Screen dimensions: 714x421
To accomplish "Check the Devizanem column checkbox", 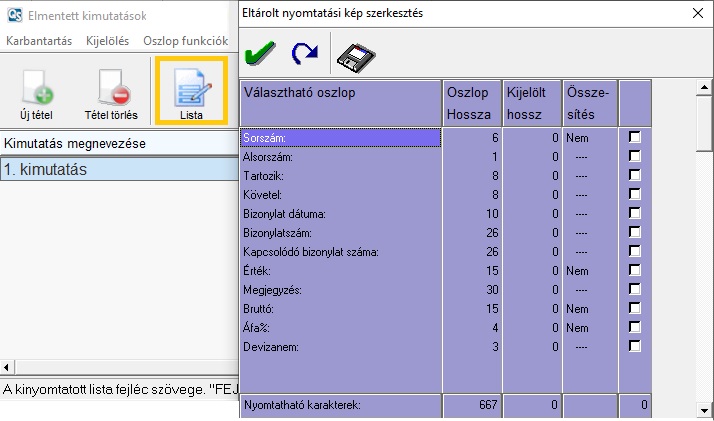I will tap(634, 346).
